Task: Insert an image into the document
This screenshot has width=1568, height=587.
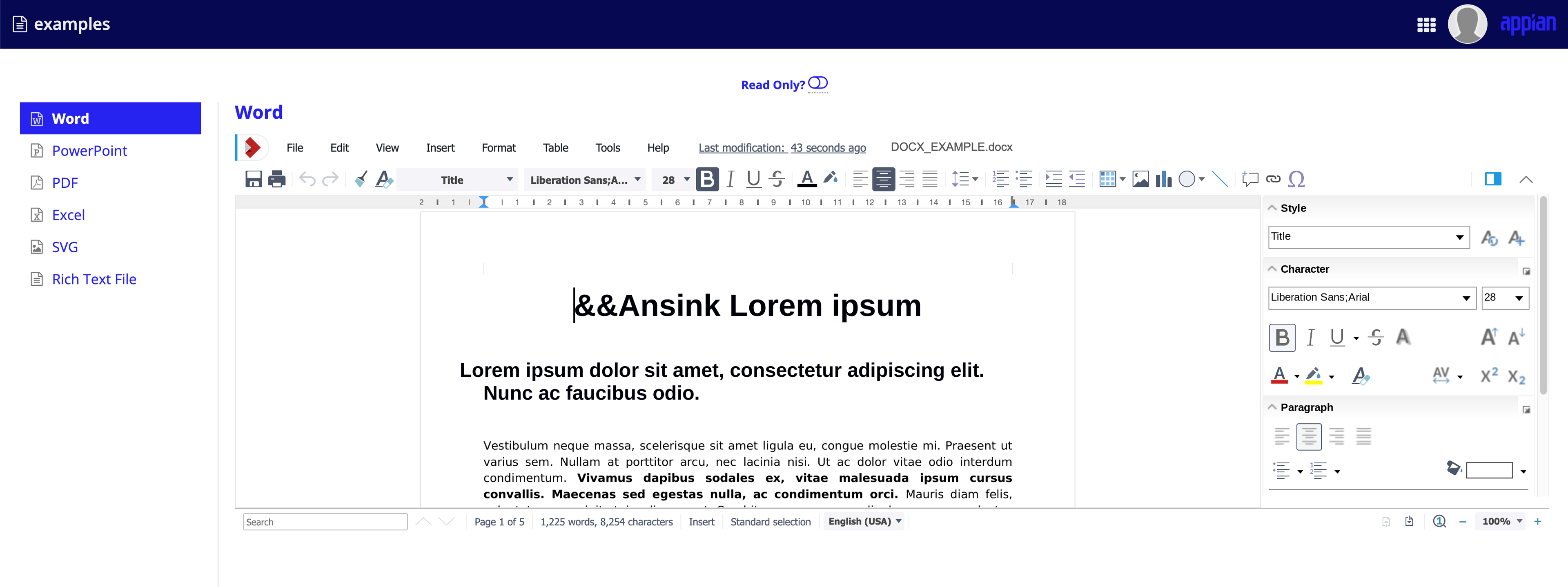Action: click(x=1141, y=180)
